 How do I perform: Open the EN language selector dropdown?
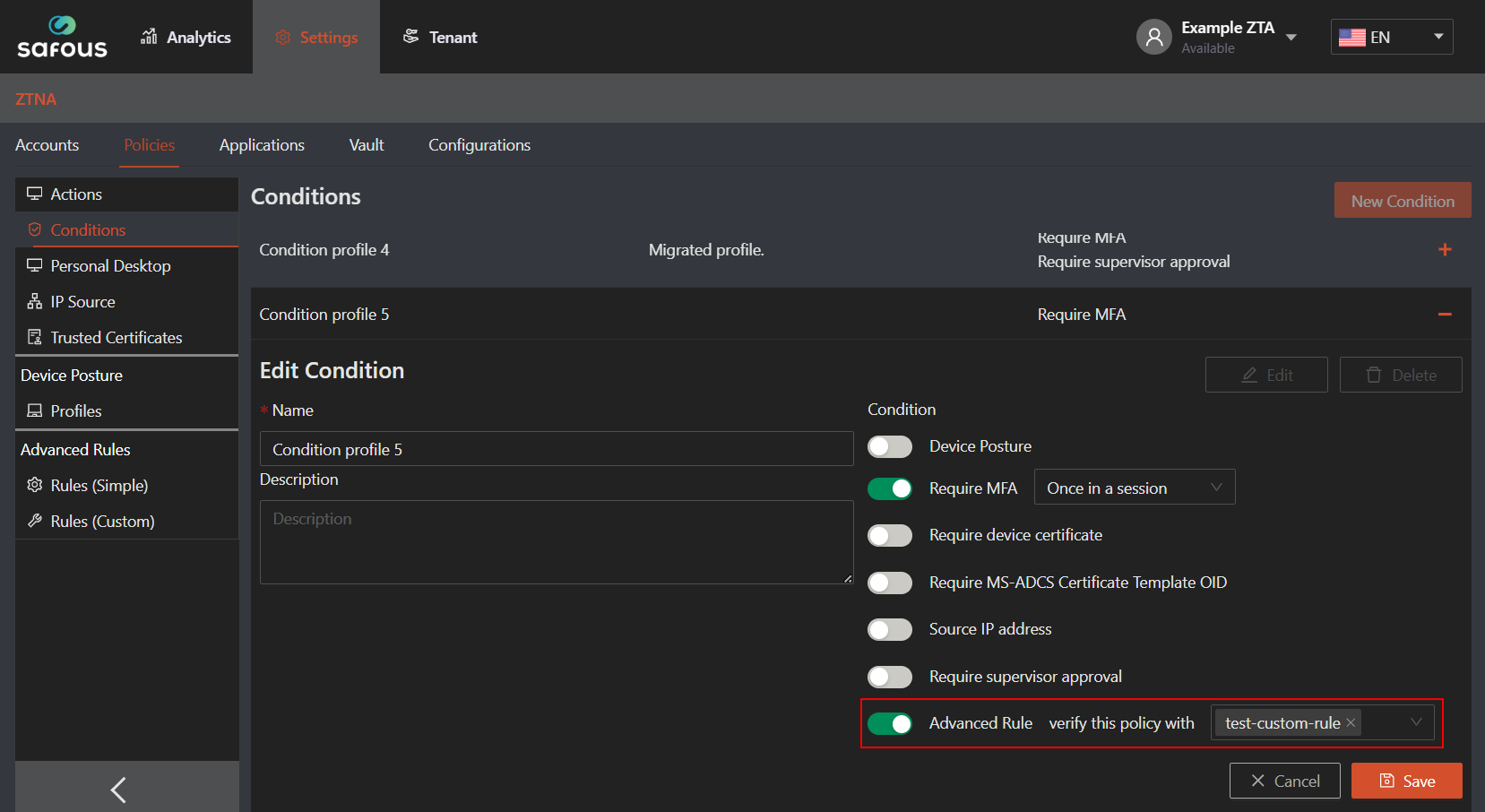pos(1391,37)
